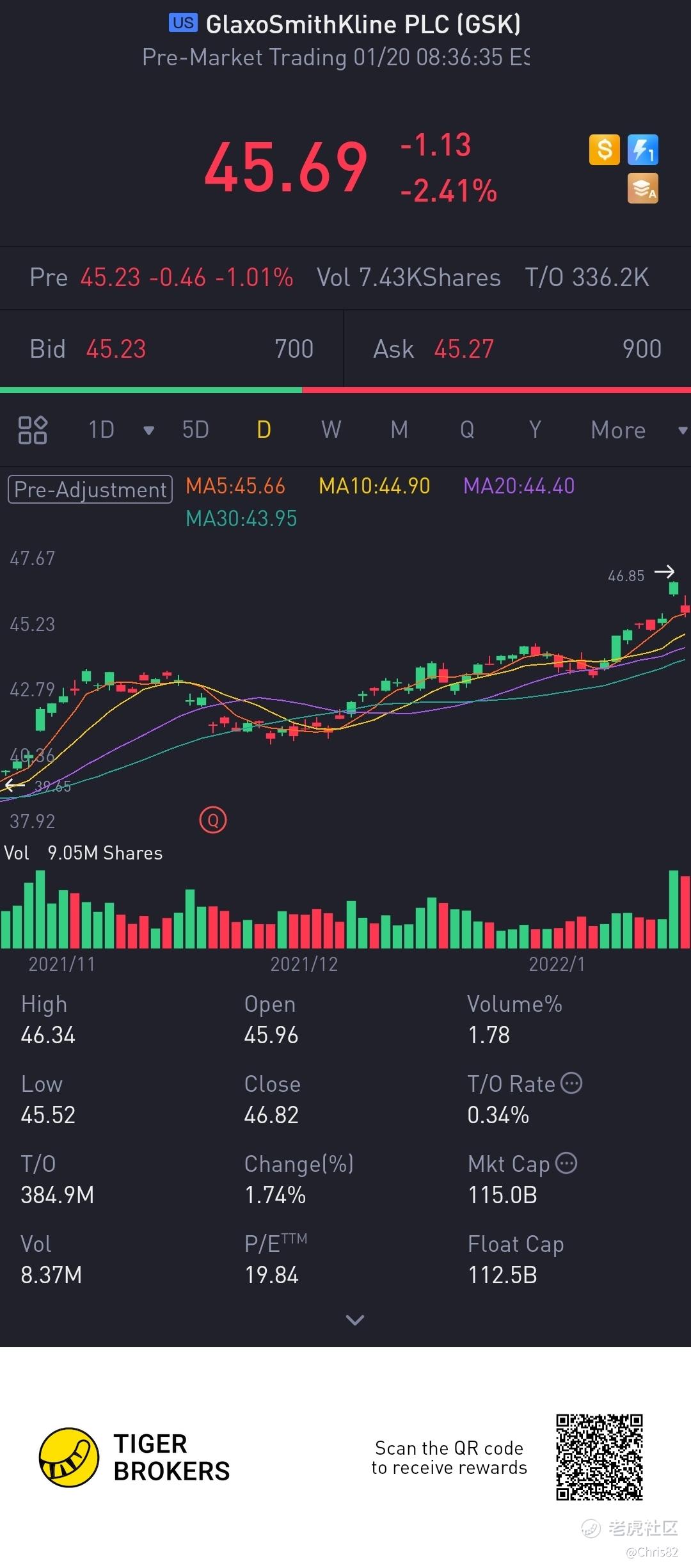The width and height of the screenshot is (691, 1568).
Task: Switch to the W weekly chart tab
Action: pos(331,429)
